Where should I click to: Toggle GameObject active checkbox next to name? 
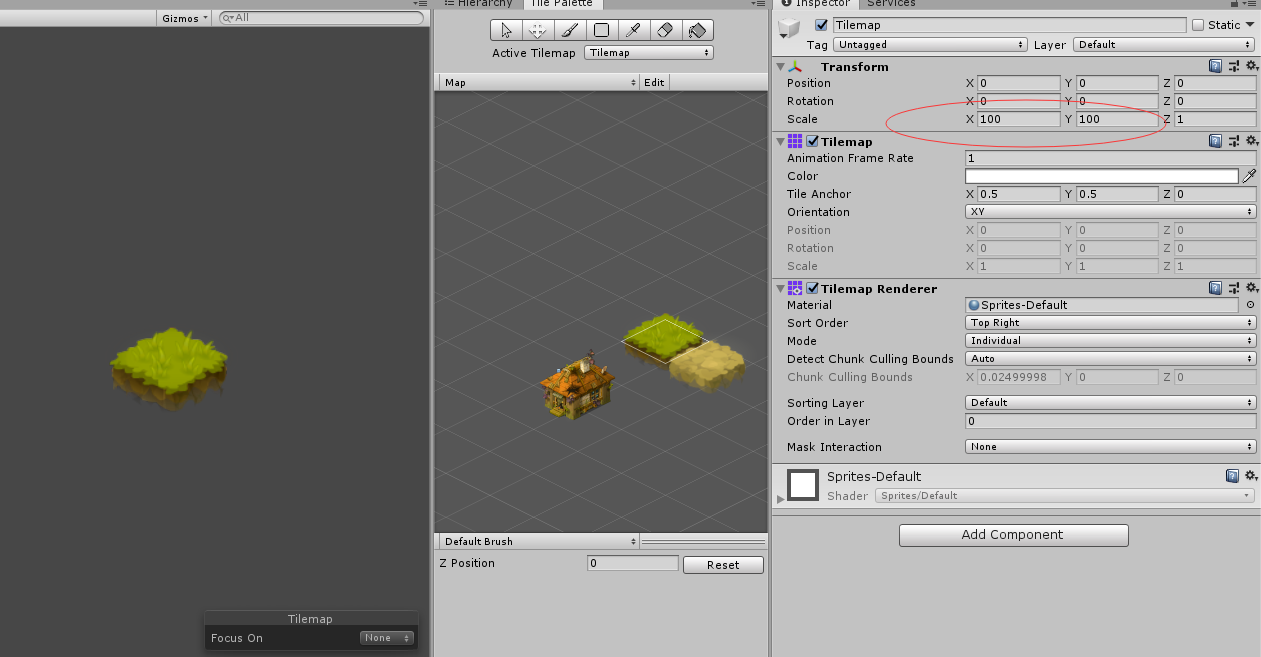coord(822,25)
